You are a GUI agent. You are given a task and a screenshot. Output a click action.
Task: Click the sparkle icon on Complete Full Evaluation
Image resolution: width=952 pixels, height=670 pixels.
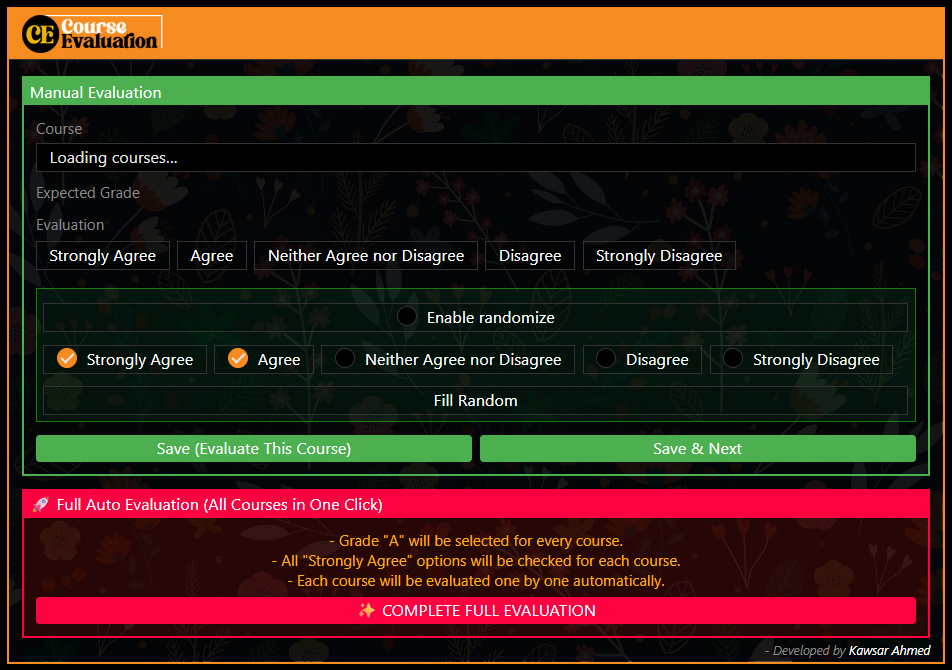tap(366, 610)
